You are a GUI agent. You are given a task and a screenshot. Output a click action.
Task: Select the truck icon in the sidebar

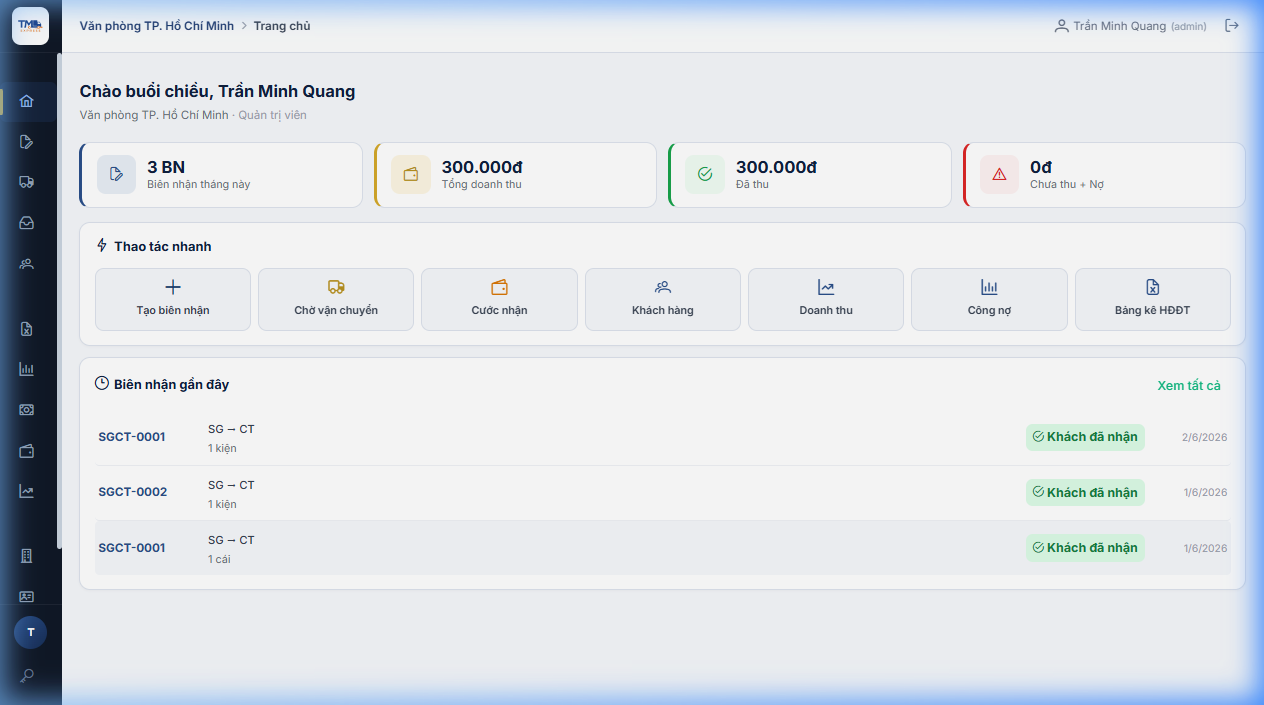point(27,182)
